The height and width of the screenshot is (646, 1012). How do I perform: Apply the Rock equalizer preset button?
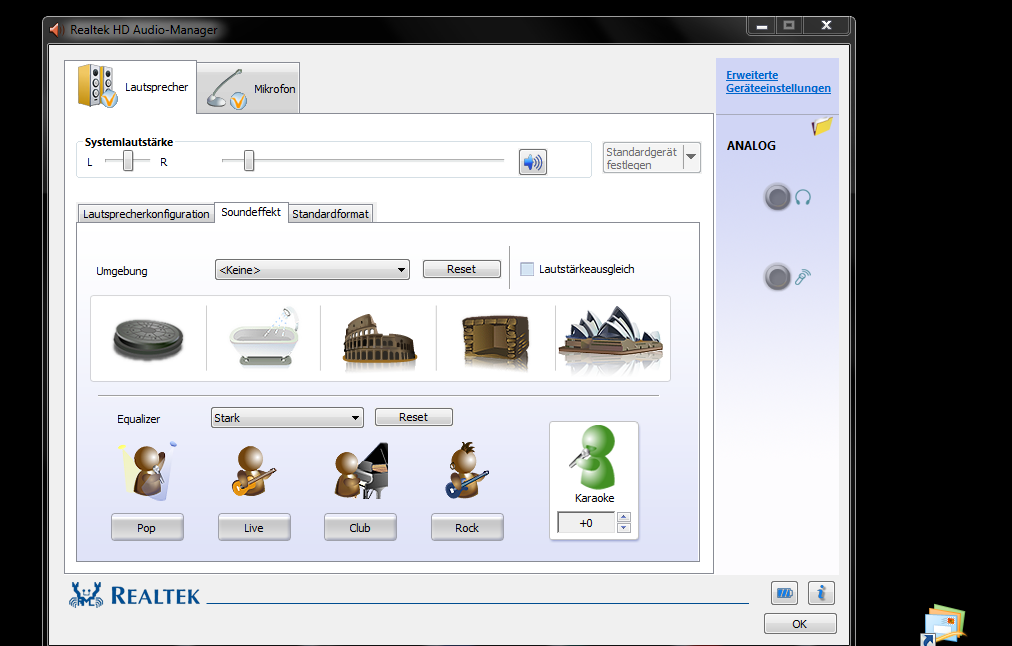click(x=467, y=527)
